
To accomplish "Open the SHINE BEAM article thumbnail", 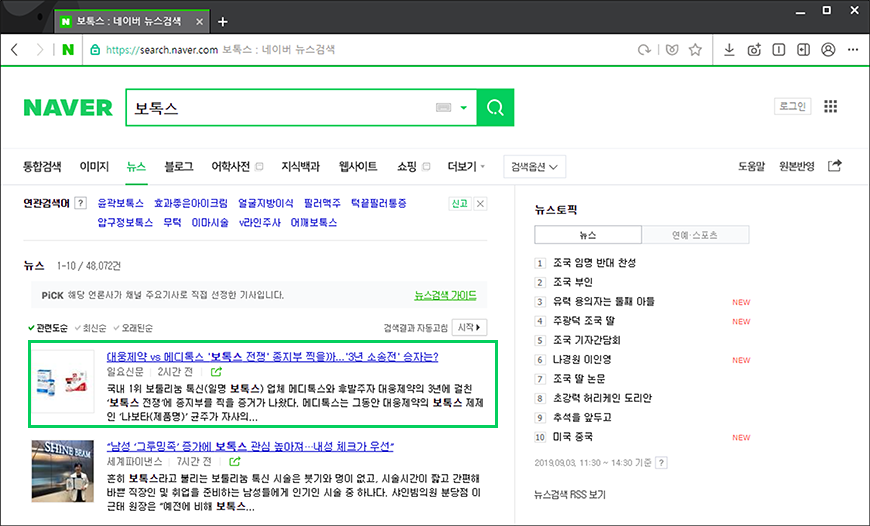I will tap(63, 471).
